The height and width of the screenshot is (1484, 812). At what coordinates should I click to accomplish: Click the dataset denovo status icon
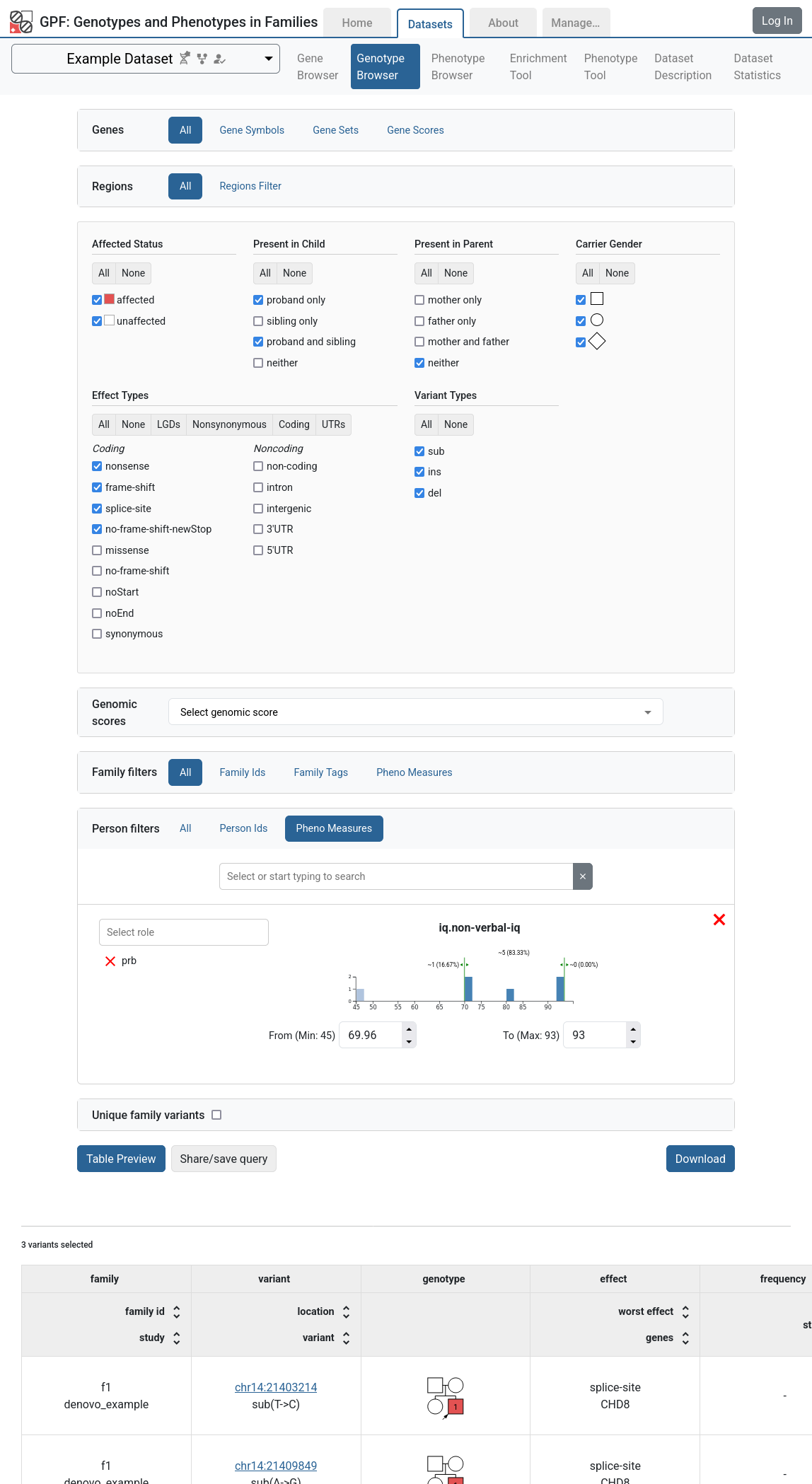185,59
